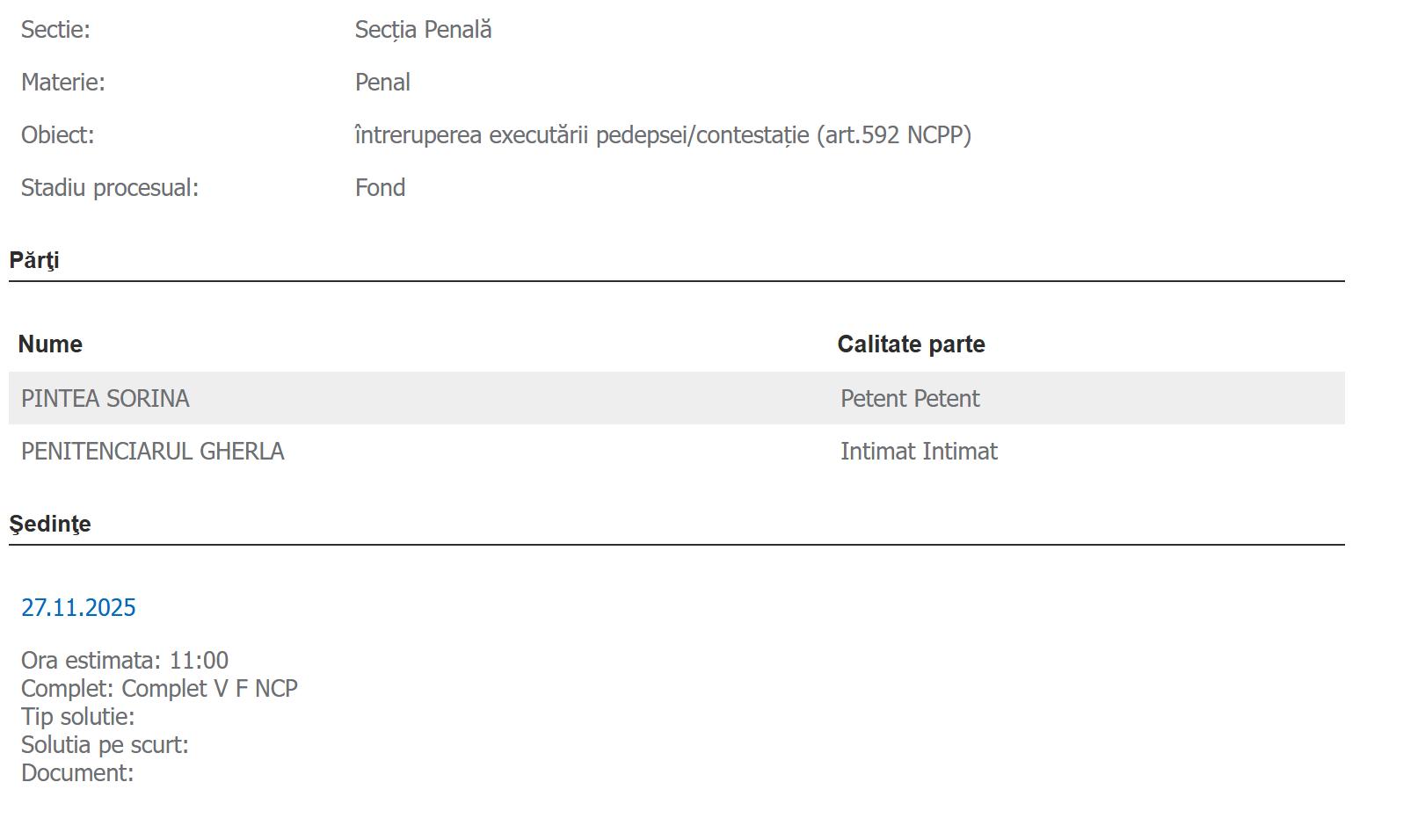Click the Complet V F NCP line
The height and width of the screenshot is (840, 1418).
pos(159,689)
